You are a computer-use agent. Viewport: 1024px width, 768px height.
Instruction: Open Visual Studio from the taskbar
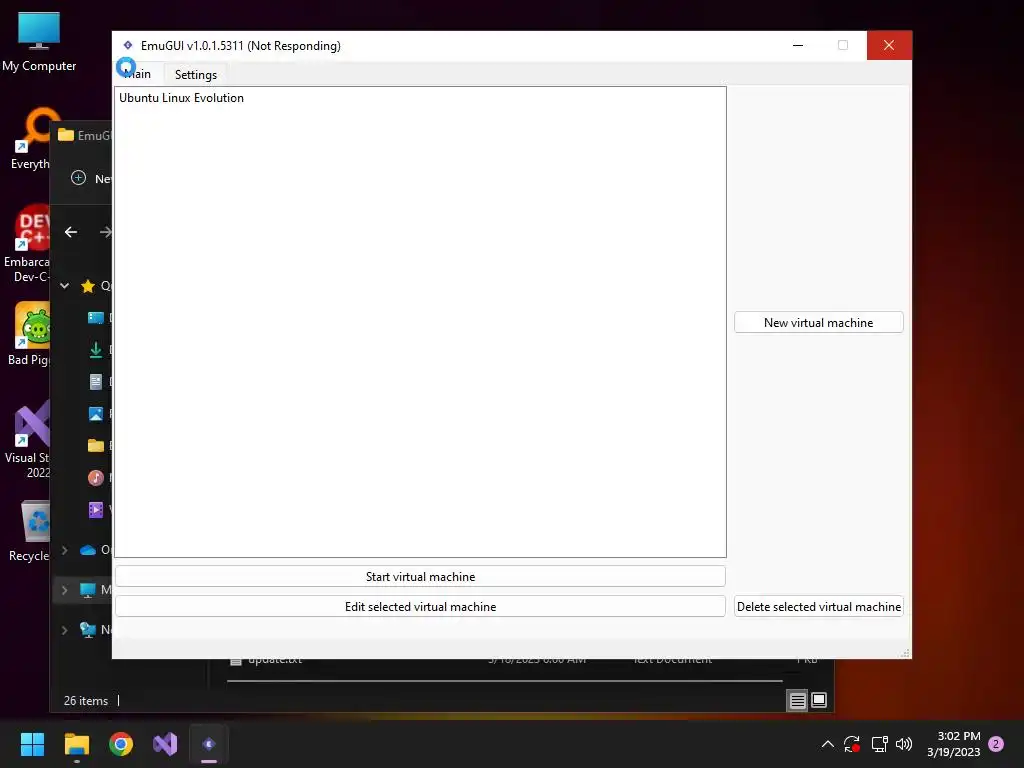(x=165, y=744)
